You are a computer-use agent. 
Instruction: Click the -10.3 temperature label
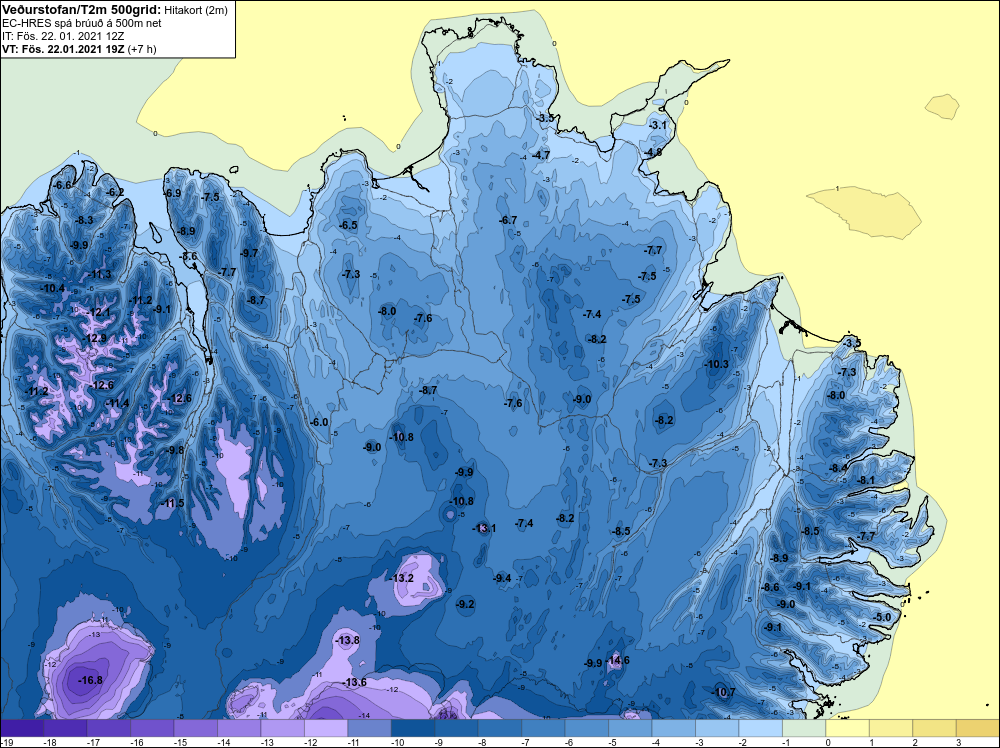tap(716, 364)
